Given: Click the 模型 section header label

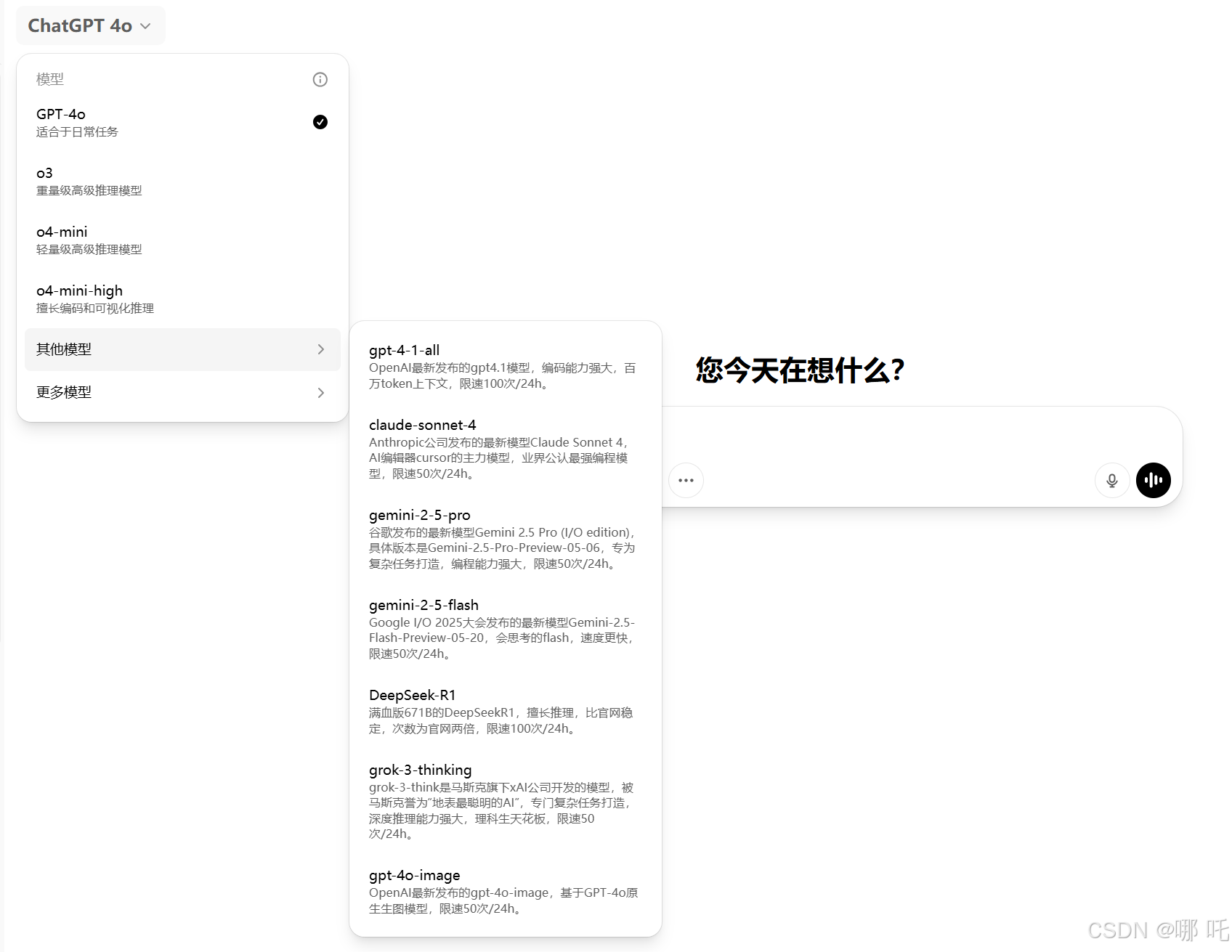Looking at the screenshot, I should (50, 79).
